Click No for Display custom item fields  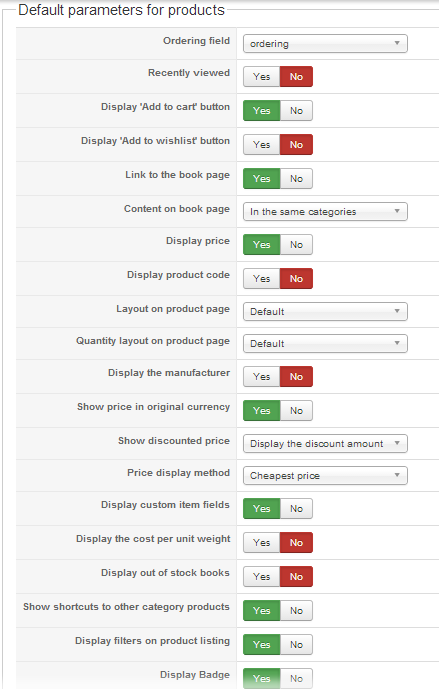pos(296,508)
